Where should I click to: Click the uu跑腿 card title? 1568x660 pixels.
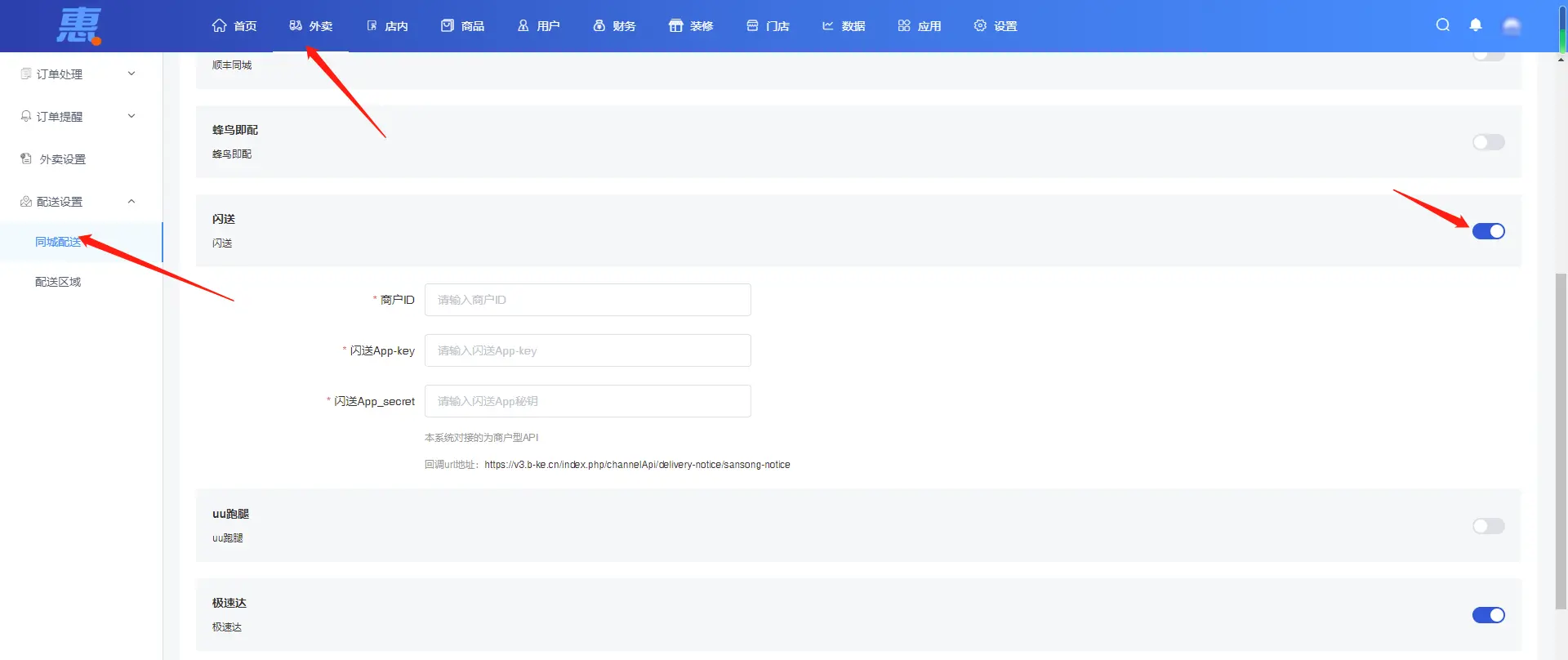230,514
